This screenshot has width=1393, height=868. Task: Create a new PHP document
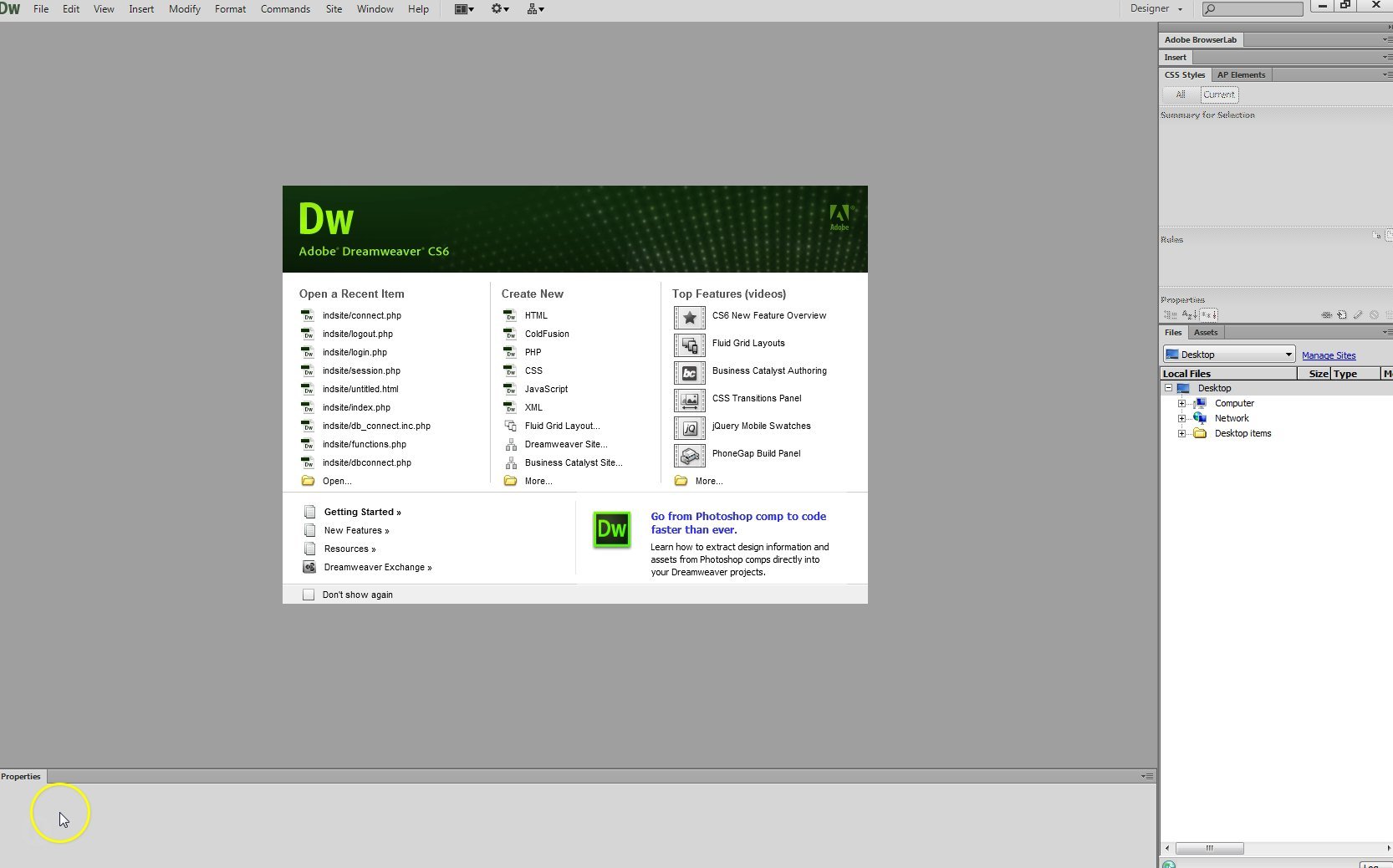533,352
